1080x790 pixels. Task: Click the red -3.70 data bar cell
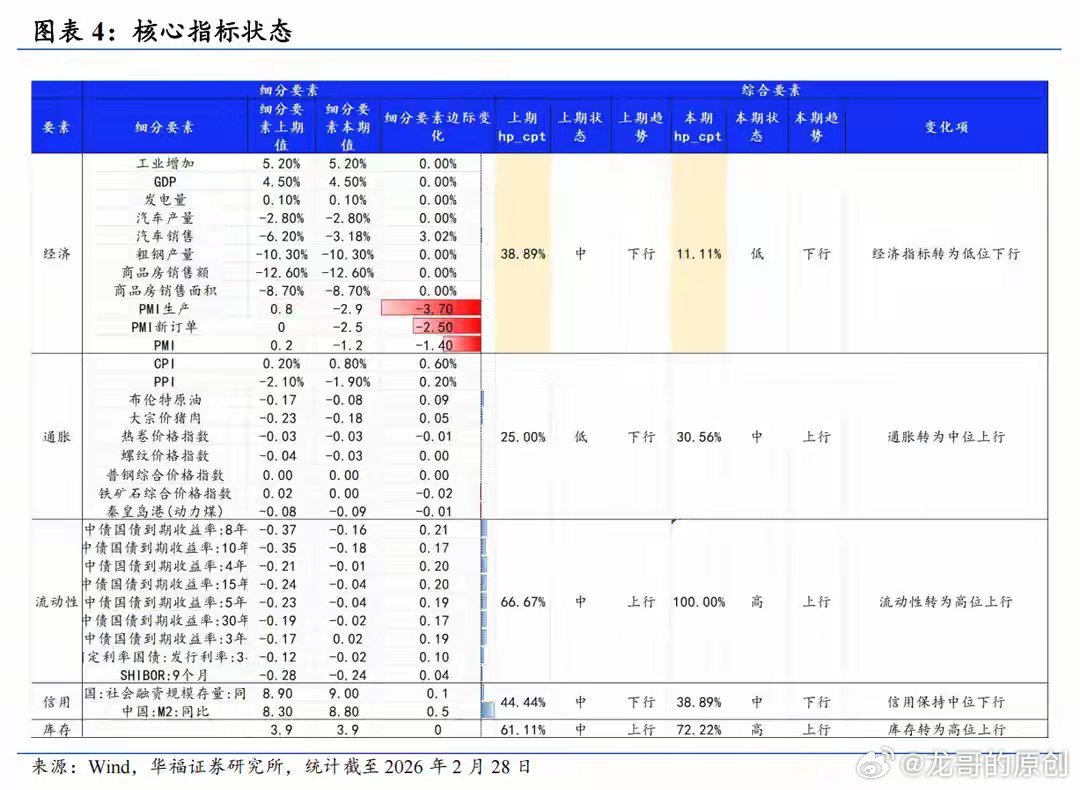coord(431,309)
